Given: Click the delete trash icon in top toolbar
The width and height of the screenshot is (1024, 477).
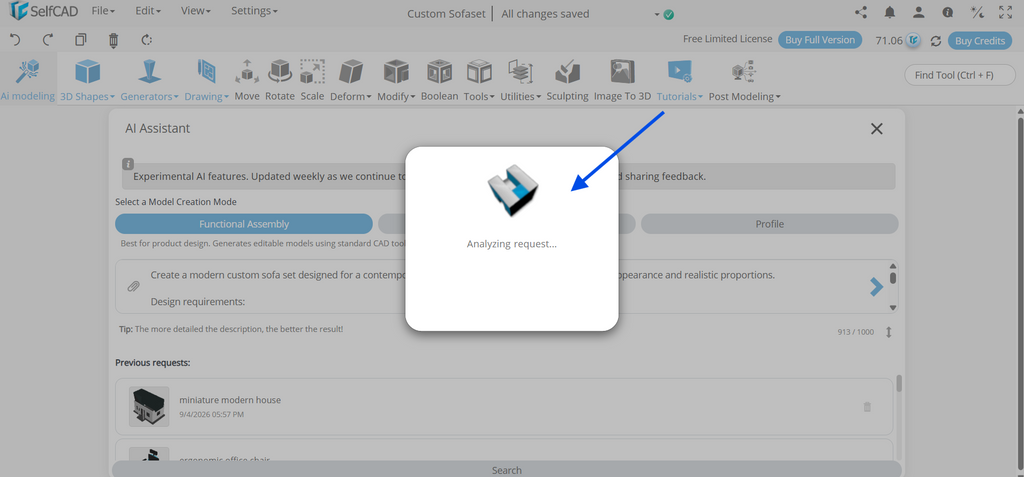Looking at the screenshot, I should 113,41.
